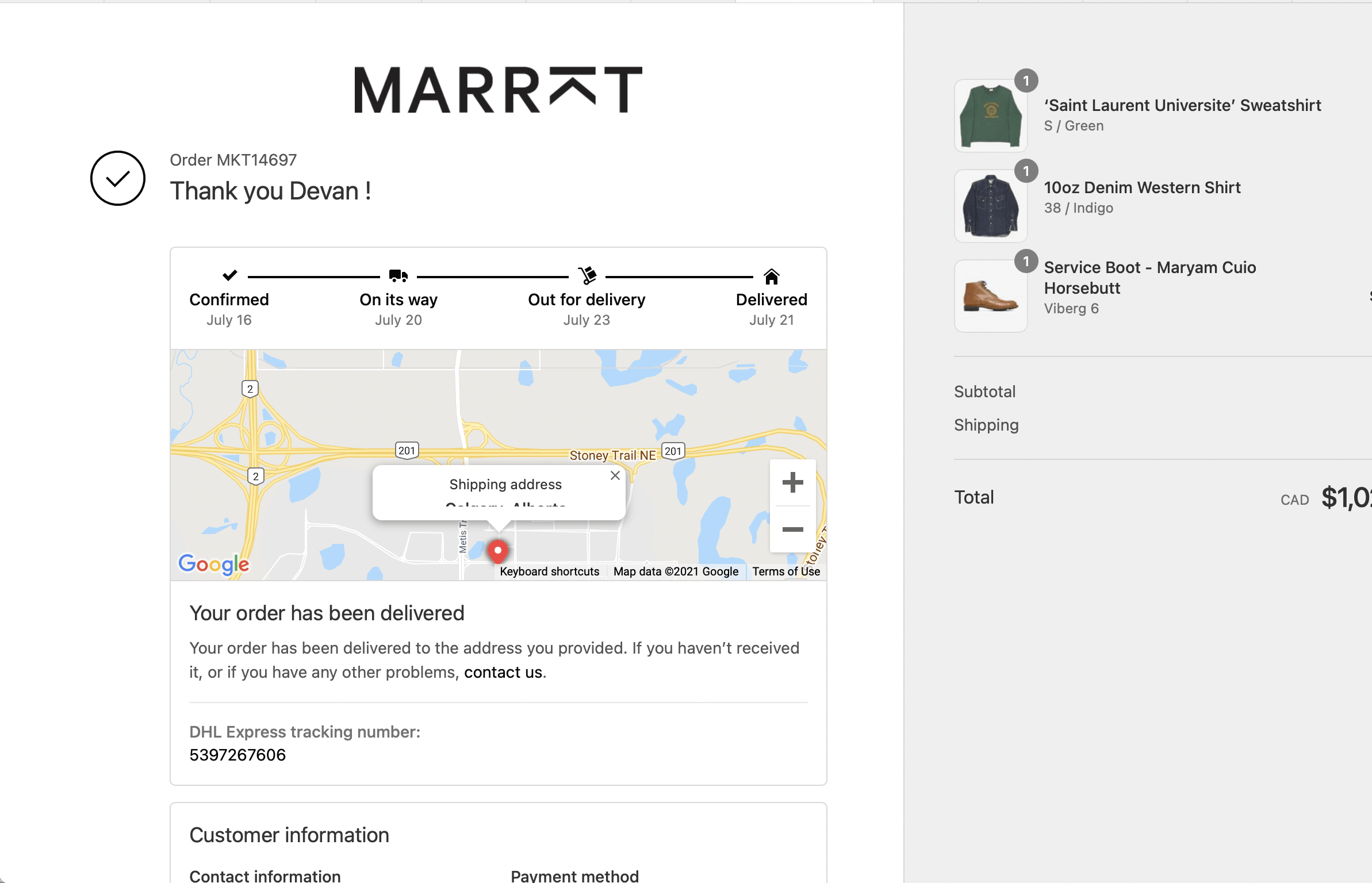
Task: Click the Confirmed July 16 date
Action: (x=229, y=320)
